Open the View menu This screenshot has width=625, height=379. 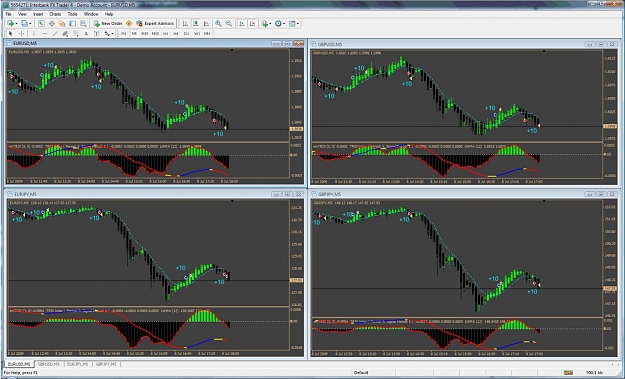coord(22,14)
